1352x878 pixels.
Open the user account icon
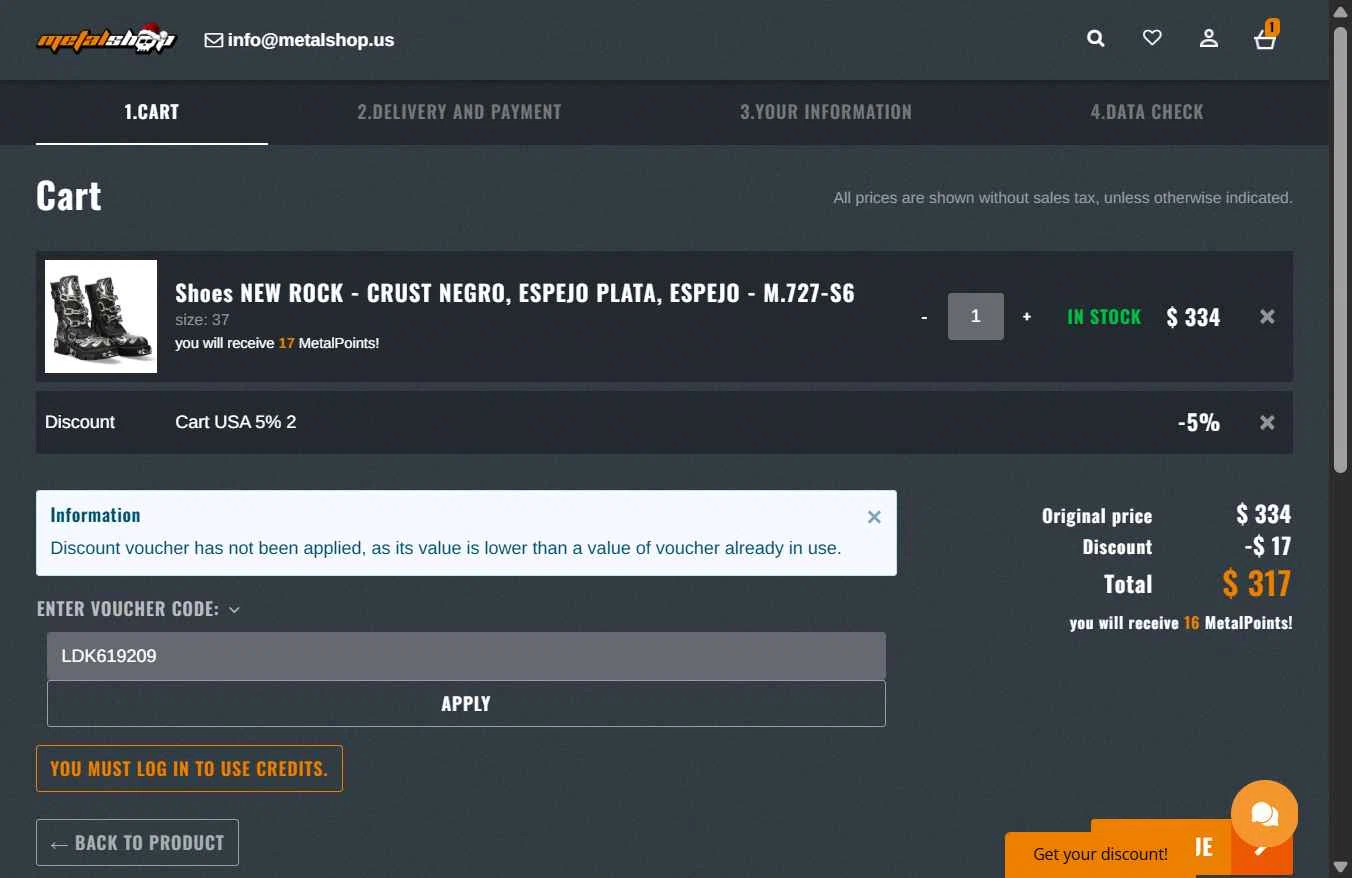[x=1209, y=39]
